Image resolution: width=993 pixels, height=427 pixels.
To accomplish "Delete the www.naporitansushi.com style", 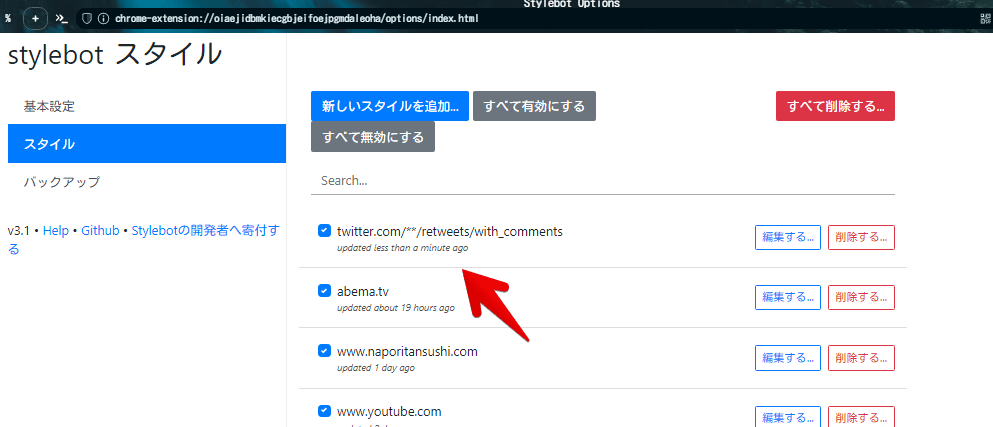I will [861, 358].
